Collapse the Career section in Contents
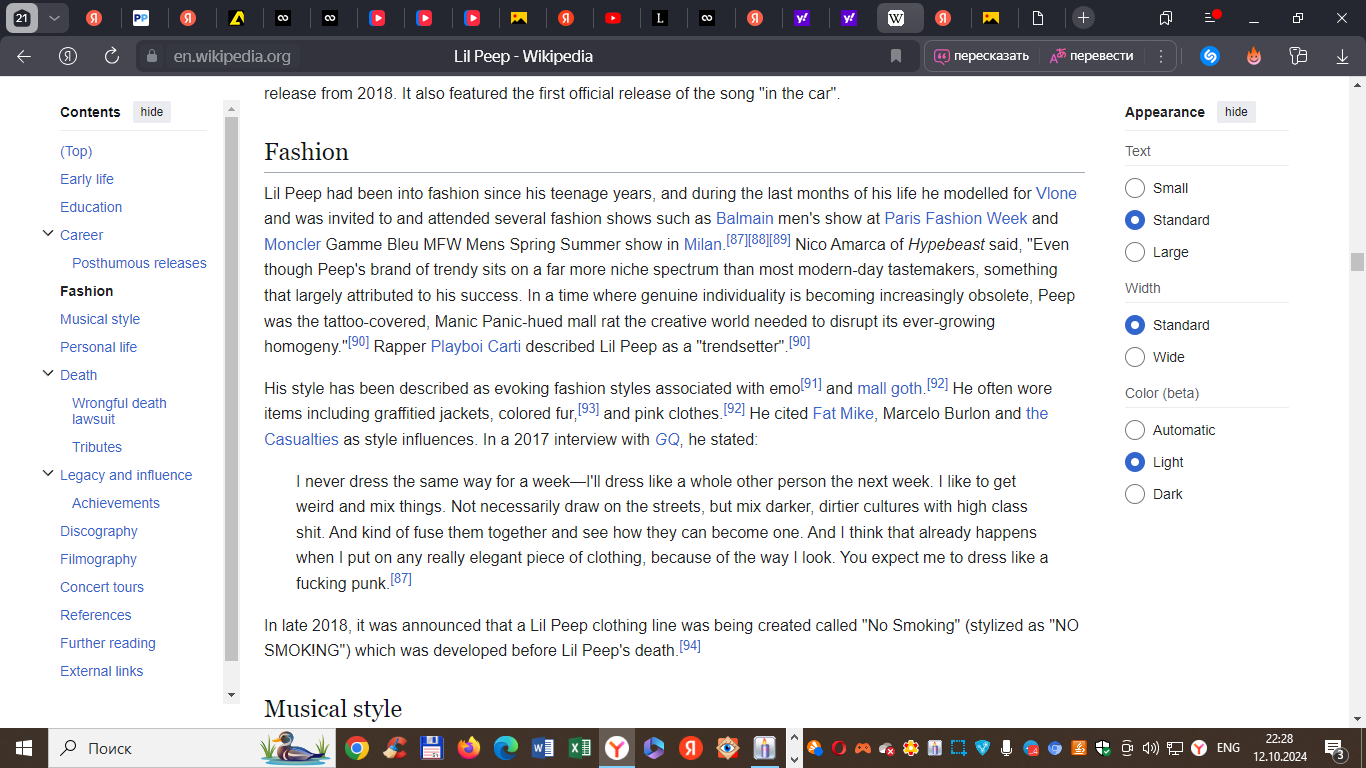The image size is (1366, 768). (x=47, y=234)
